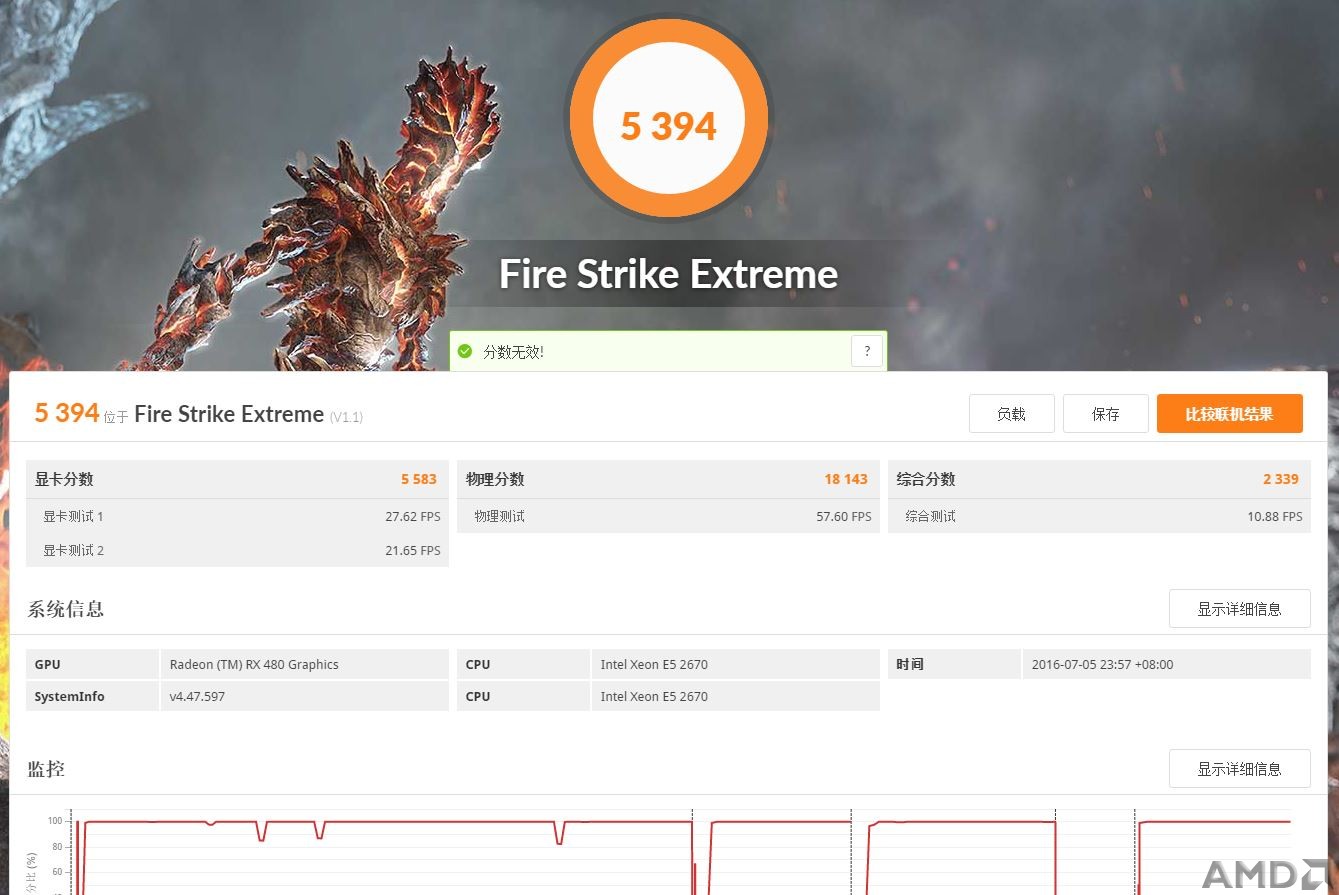Screen dimensions: 1339x895
Task: Click the question mark help button
Action: tap(867, 351)
